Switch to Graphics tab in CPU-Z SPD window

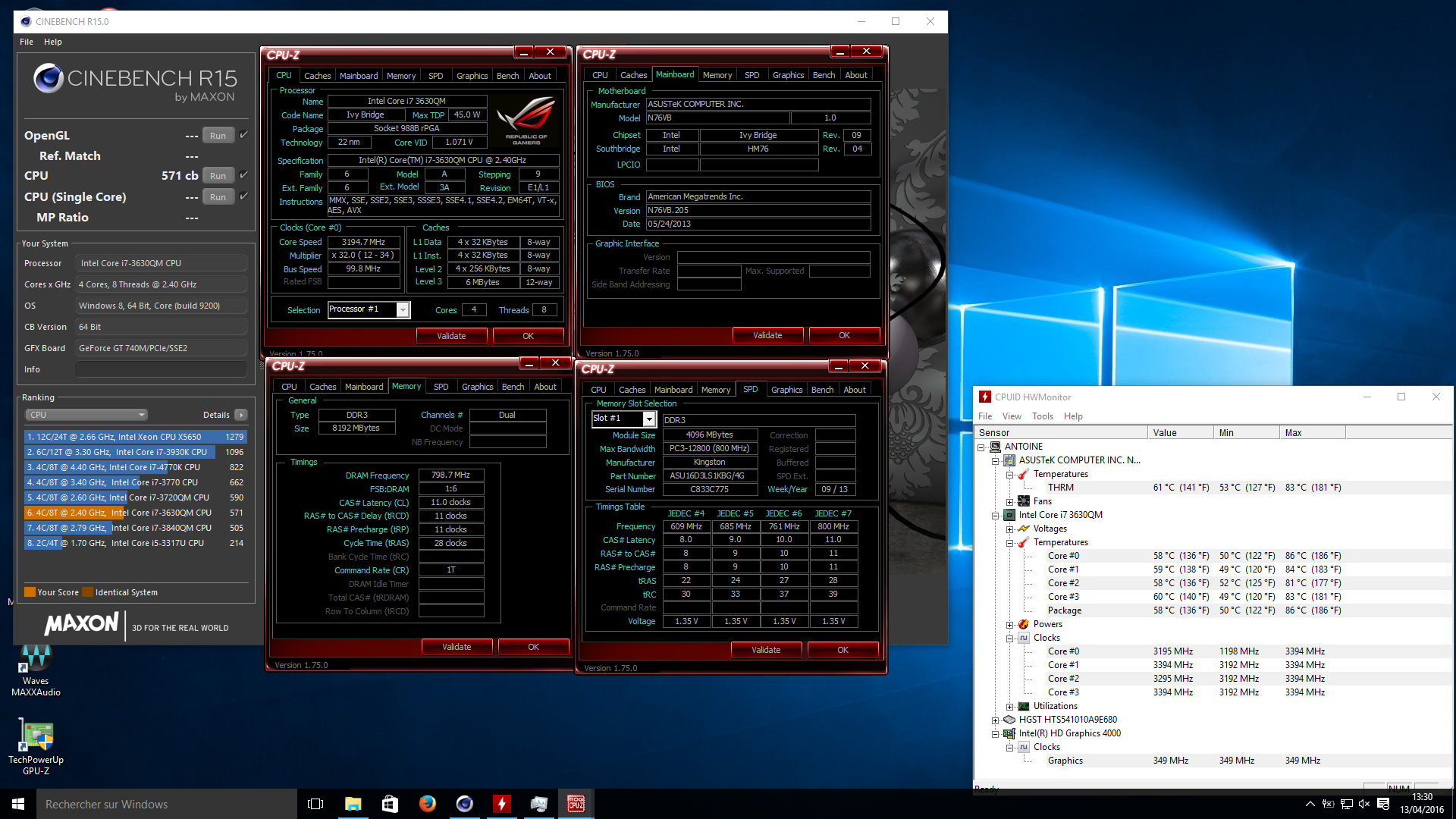(x=786, y=390)
